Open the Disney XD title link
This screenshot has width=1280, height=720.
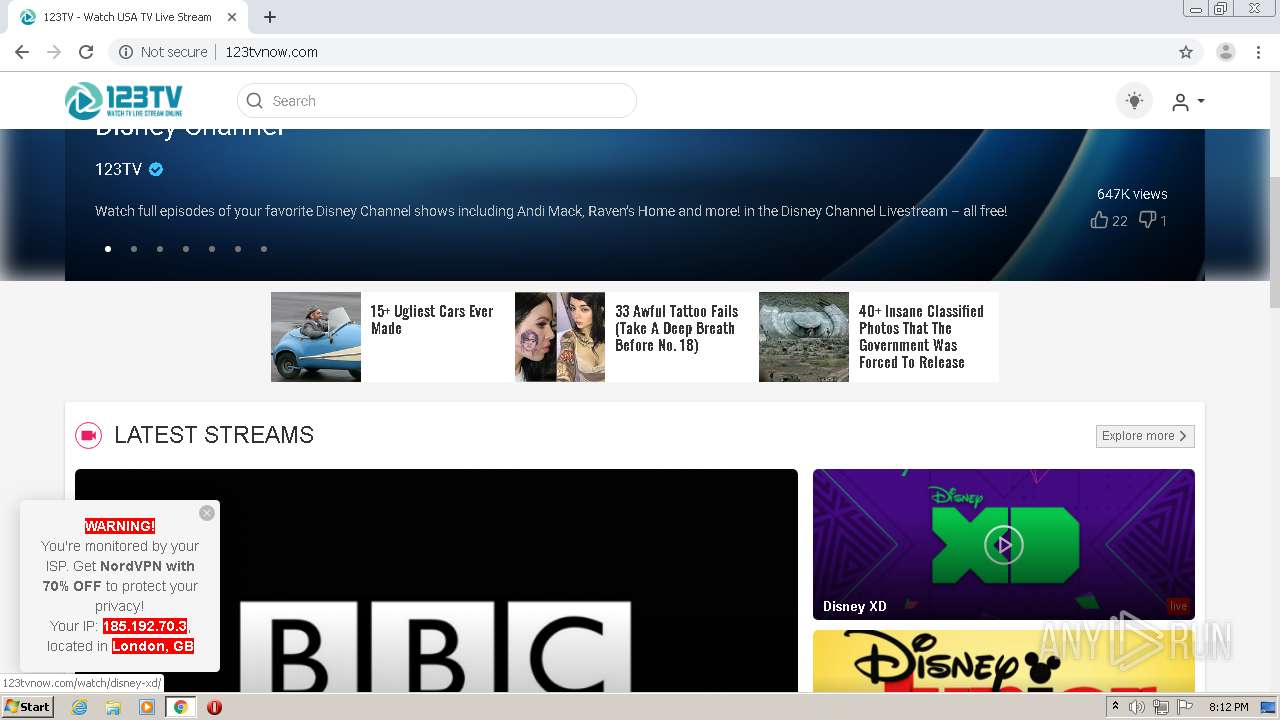tap(855, 606)
